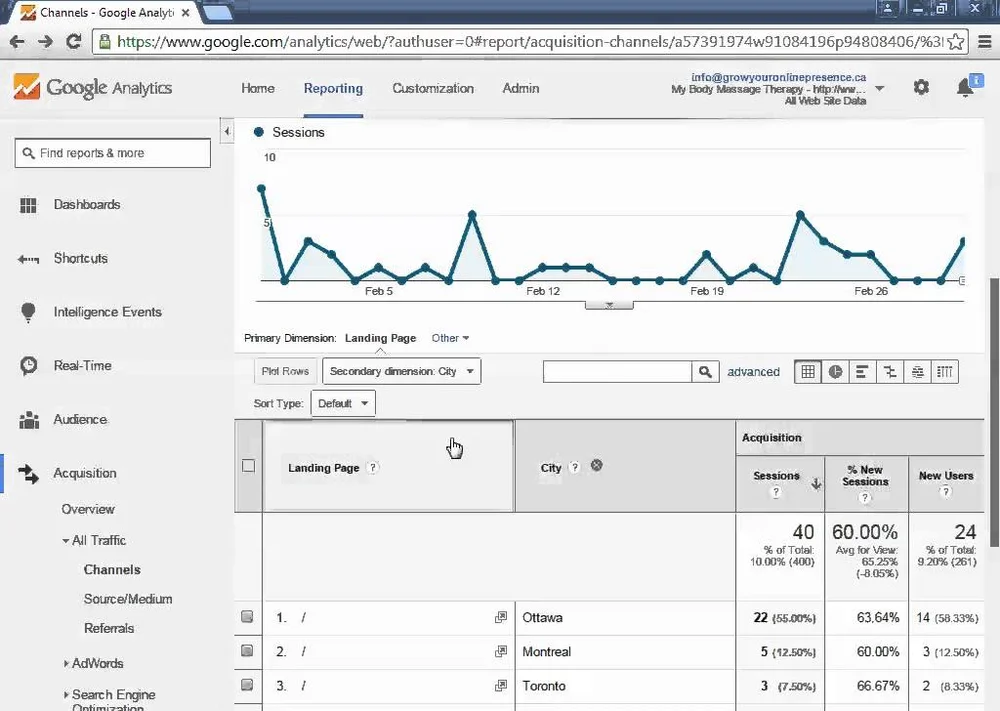
Task: Open the Source/Medium report
Action: (x=128, y=599)
